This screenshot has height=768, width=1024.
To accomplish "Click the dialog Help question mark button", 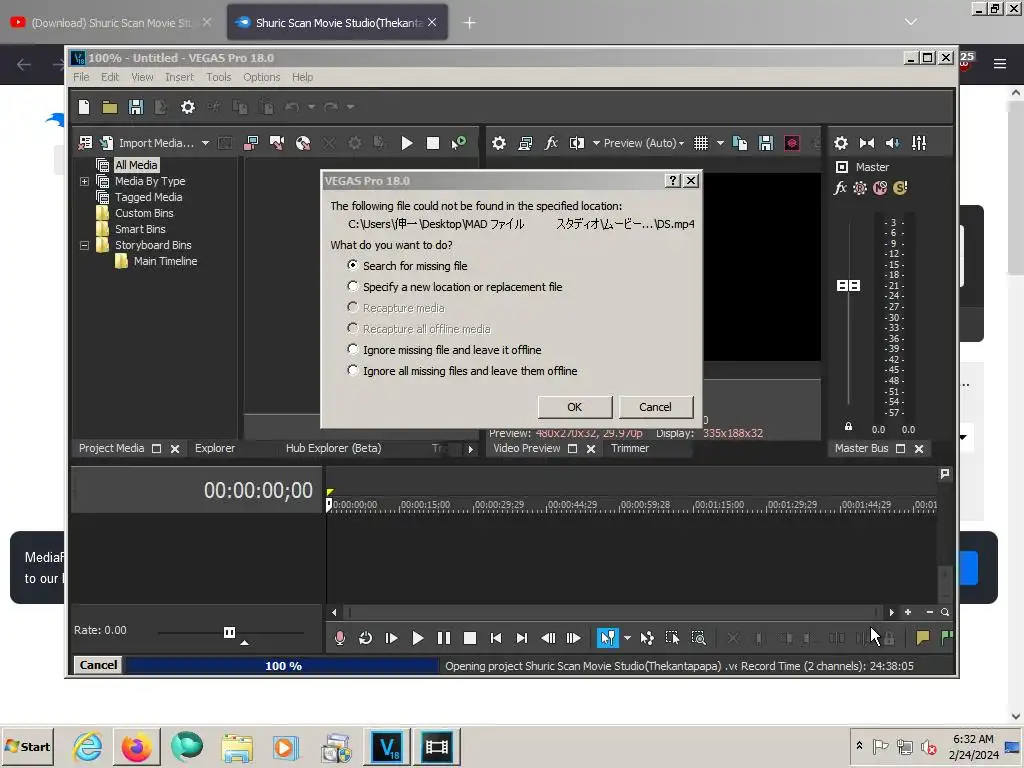I will (673, 181).
